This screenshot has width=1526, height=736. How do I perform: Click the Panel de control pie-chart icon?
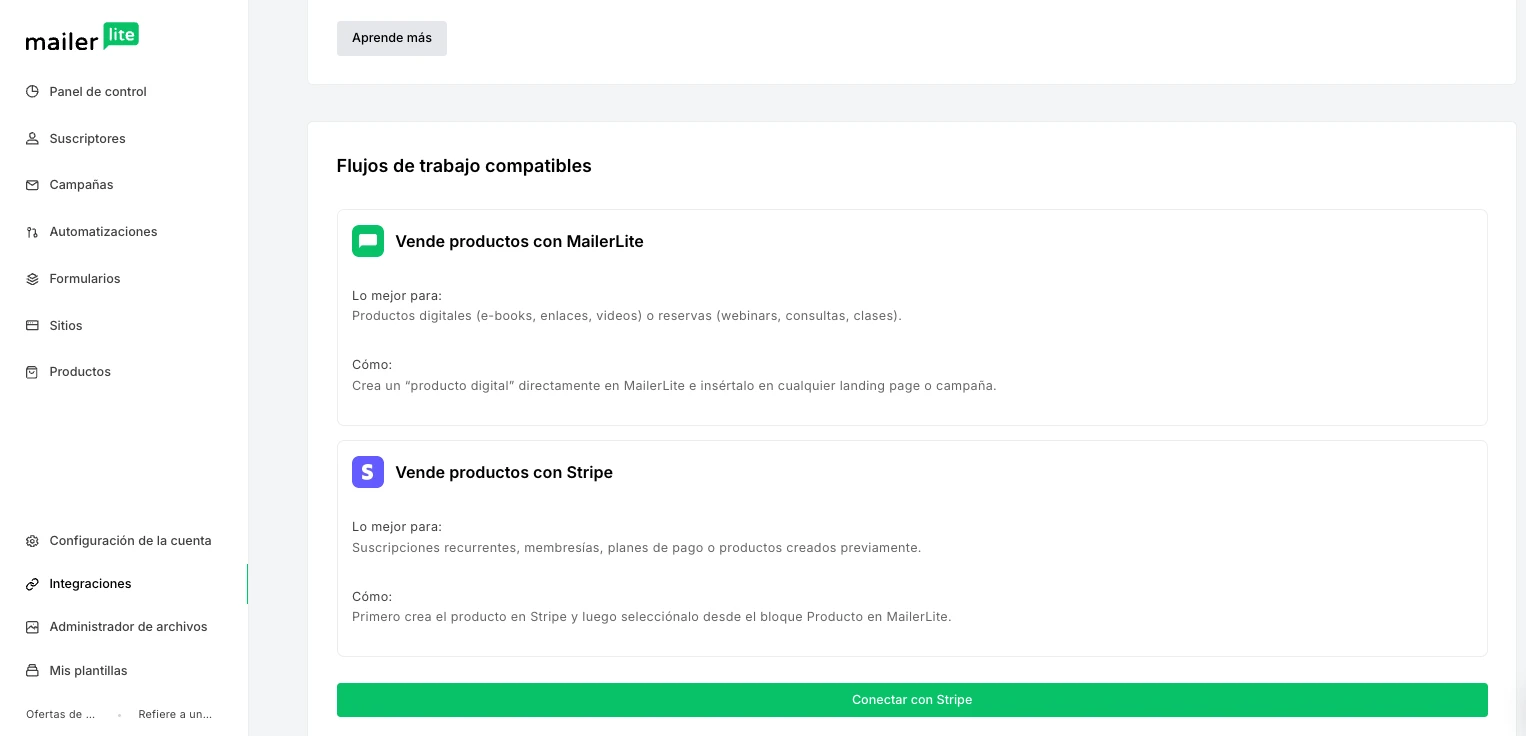(32, 92)
